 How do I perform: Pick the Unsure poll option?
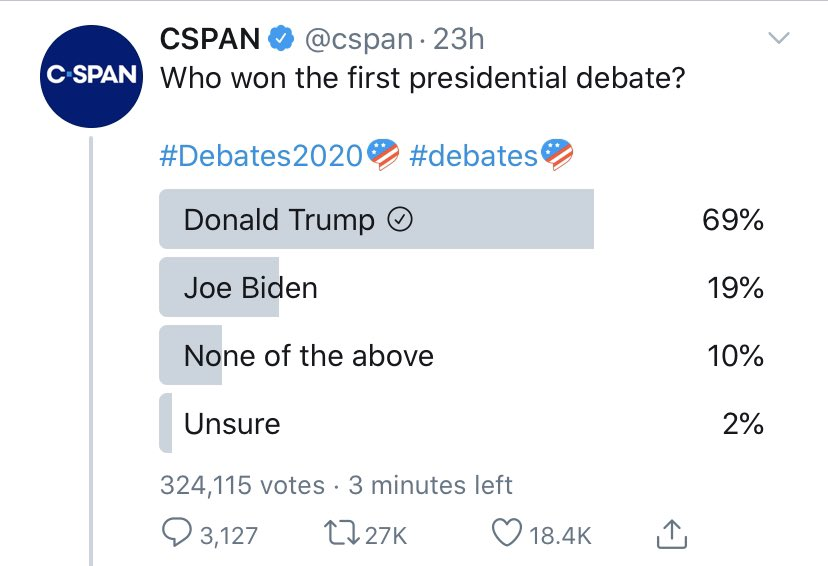(232, 424)
